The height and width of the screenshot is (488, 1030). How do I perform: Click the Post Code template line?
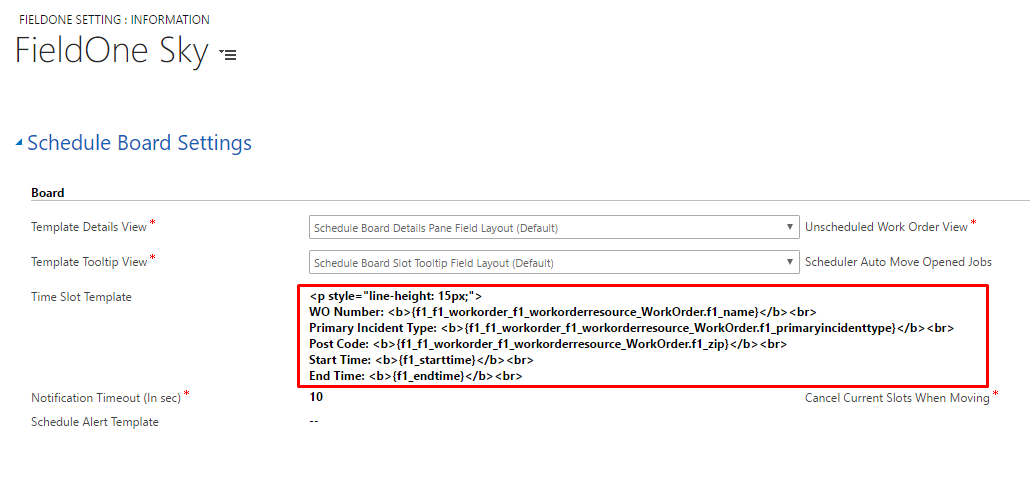coord(547,344)
